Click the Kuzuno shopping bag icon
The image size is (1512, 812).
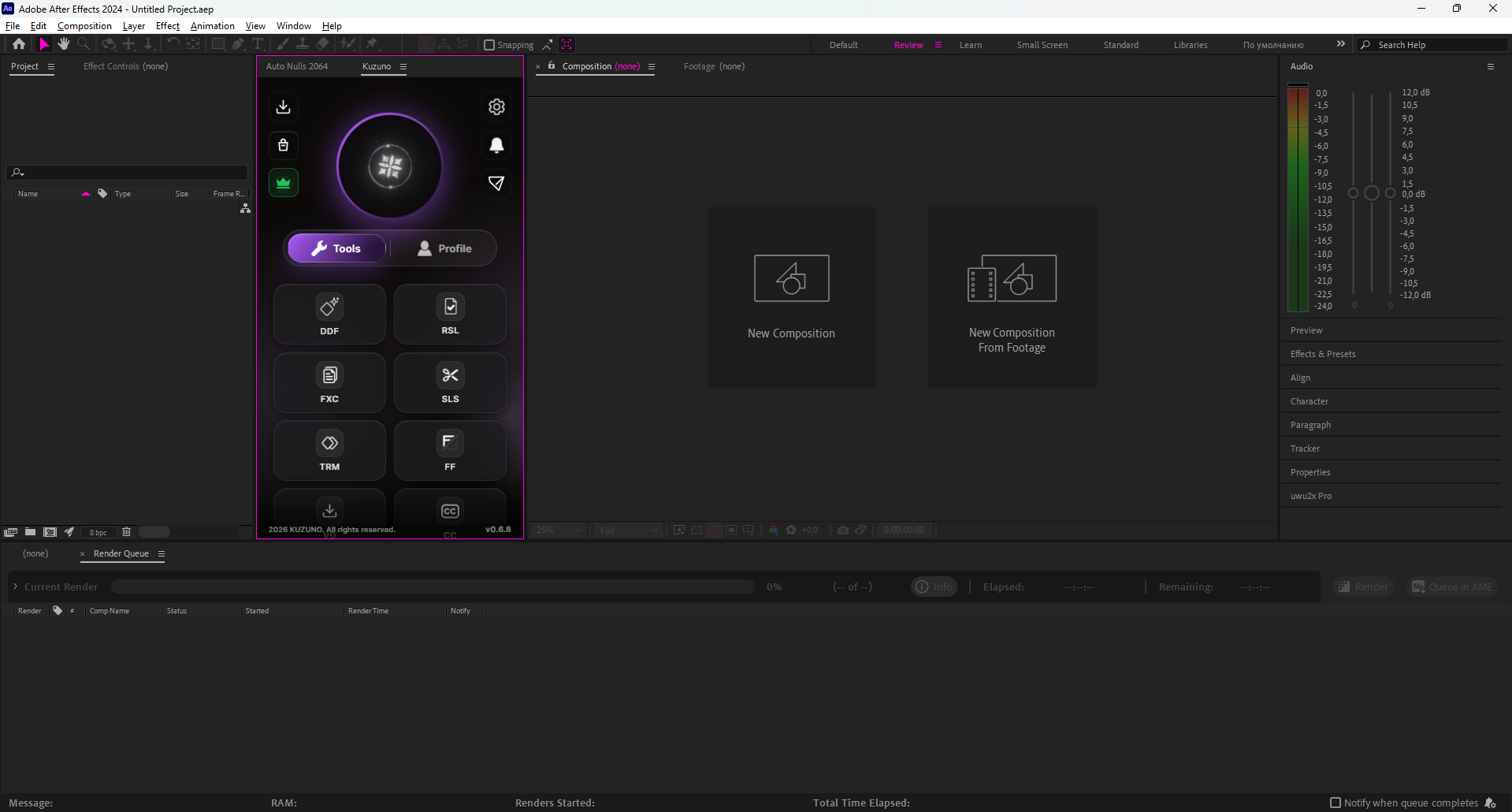click(x=284, y=145)
